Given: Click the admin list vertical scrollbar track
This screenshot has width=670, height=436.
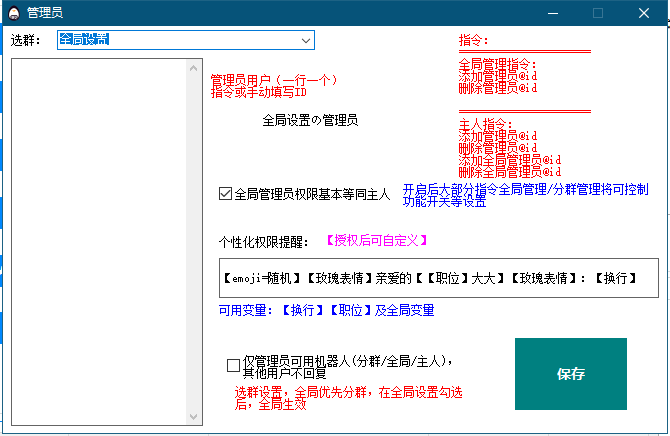Looking at the screenshot, I should click(x=197, y=240).
